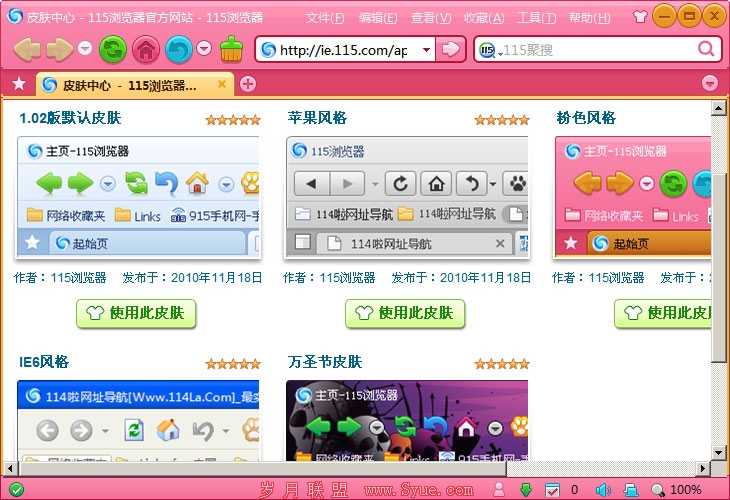Apply 1.02版默认皮肤 with 使用此皮肤 button
Screen dimensions: 730x500
tap(136, 313)
